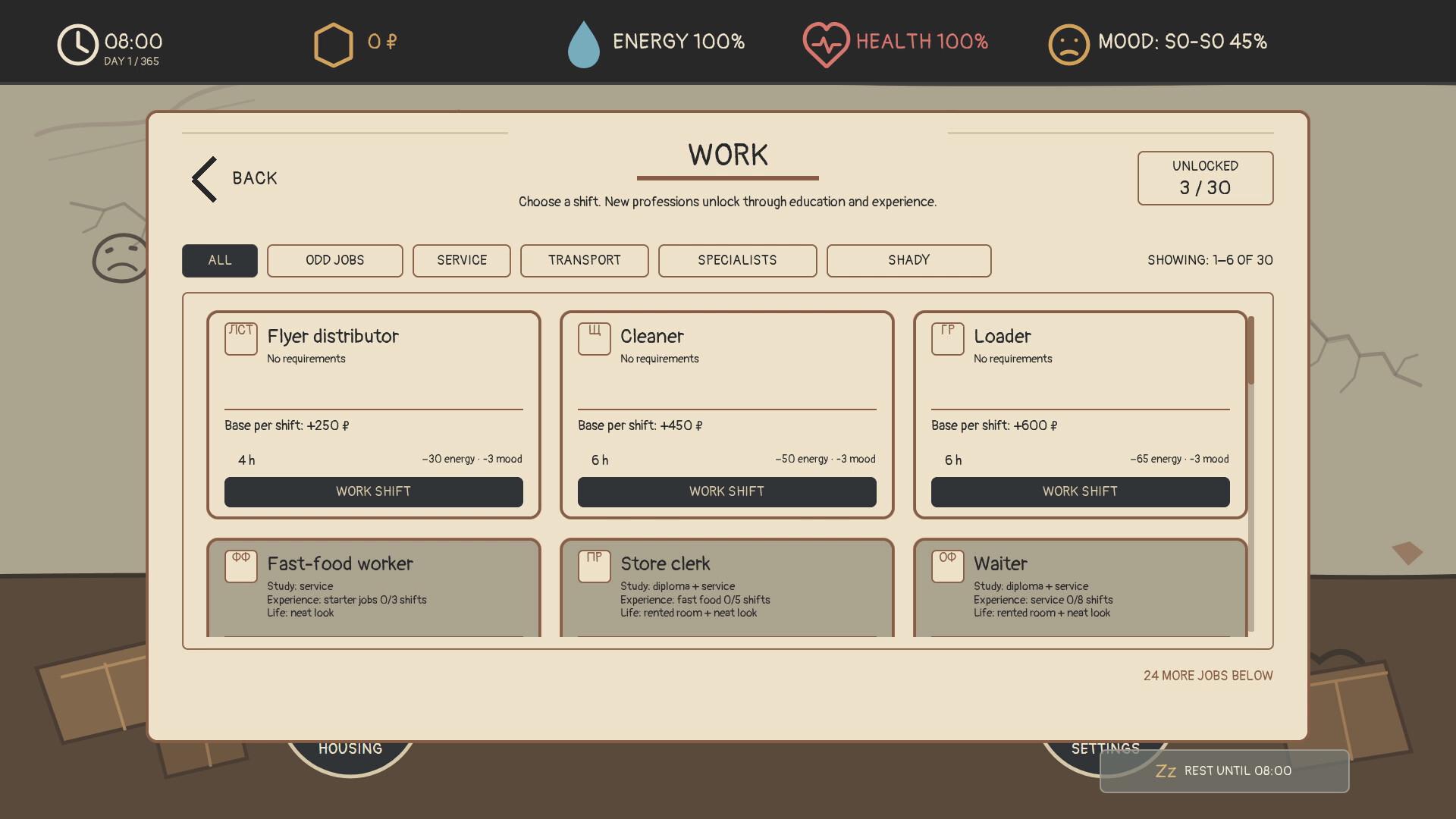Viewport: 1456px width, 819px height.
Task: Click the Waiter locked card title
Action: pyautogui.click(x=1001, y=564)
